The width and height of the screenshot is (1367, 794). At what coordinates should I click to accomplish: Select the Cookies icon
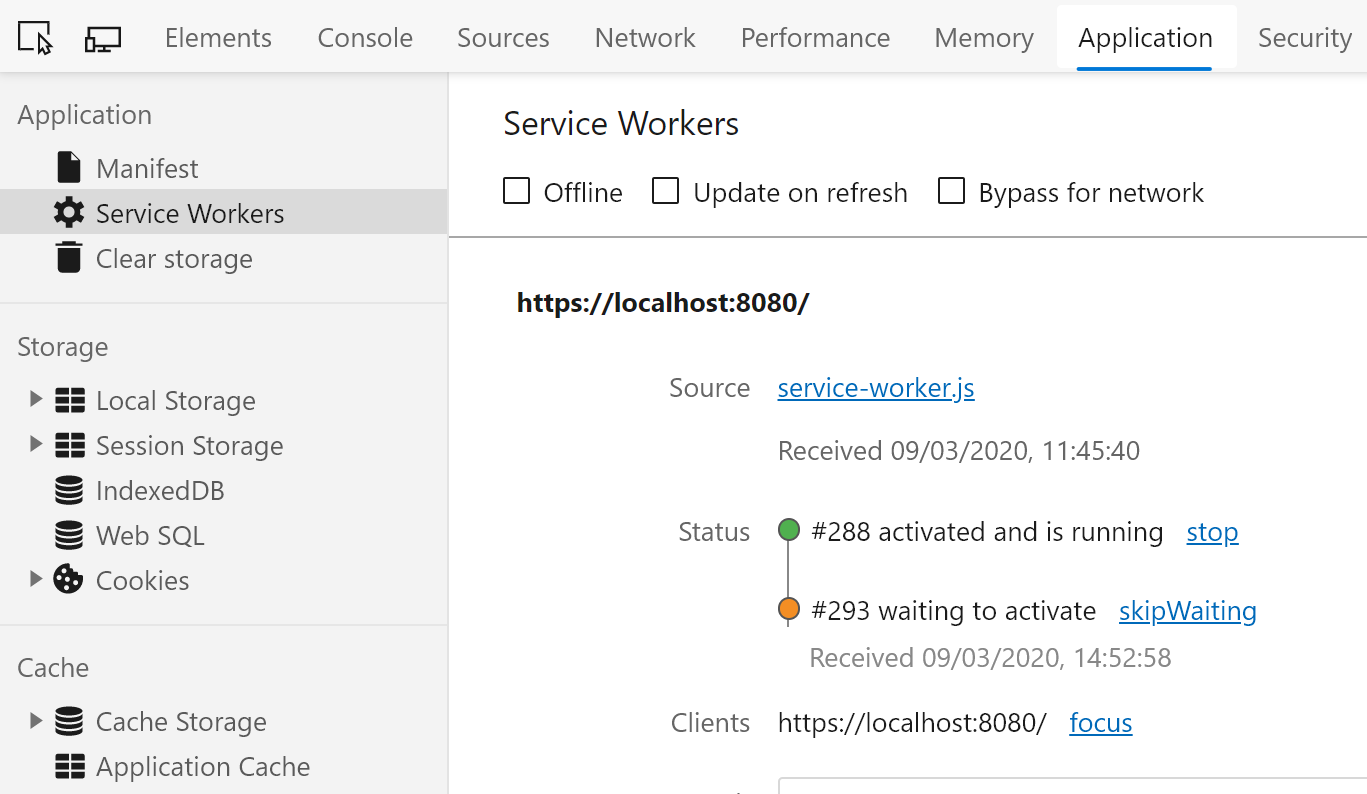tap(68, 580)
